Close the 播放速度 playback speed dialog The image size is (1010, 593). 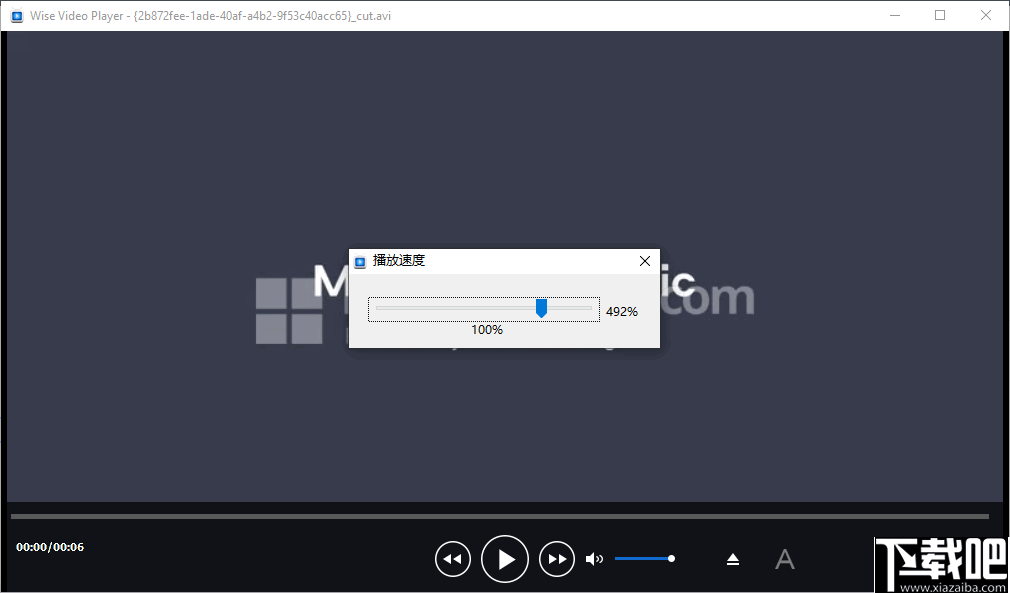tap(644, 261)
